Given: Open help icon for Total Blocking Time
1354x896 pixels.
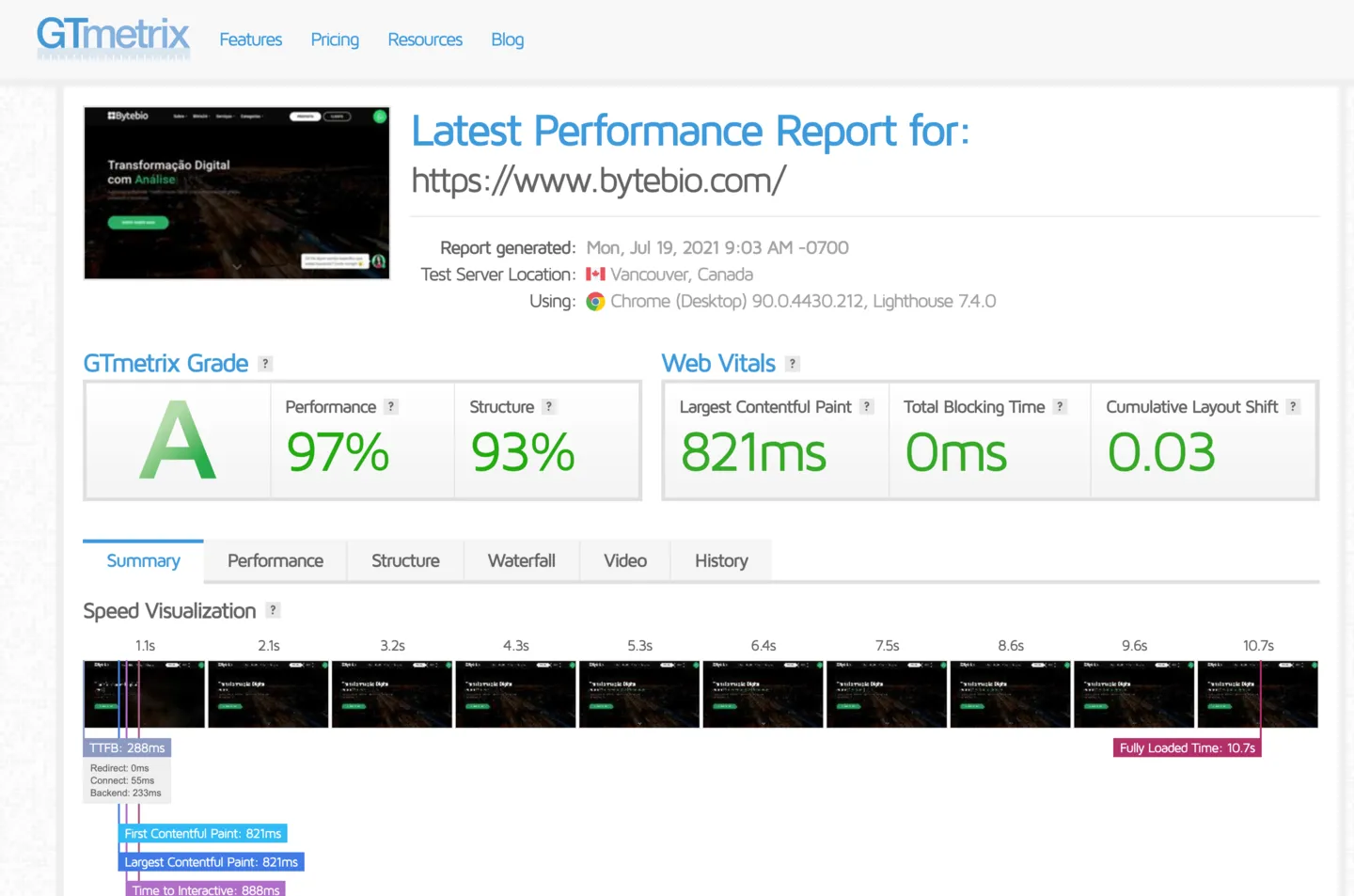Looking at the screenshot, I should [1060, 407].
